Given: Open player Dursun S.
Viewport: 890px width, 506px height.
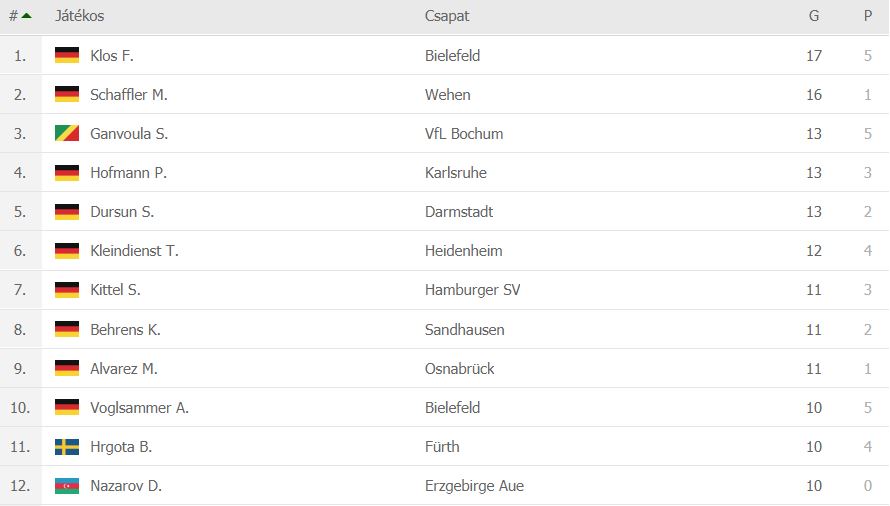Looking at the screenshot, I should (x=122, y=212).
